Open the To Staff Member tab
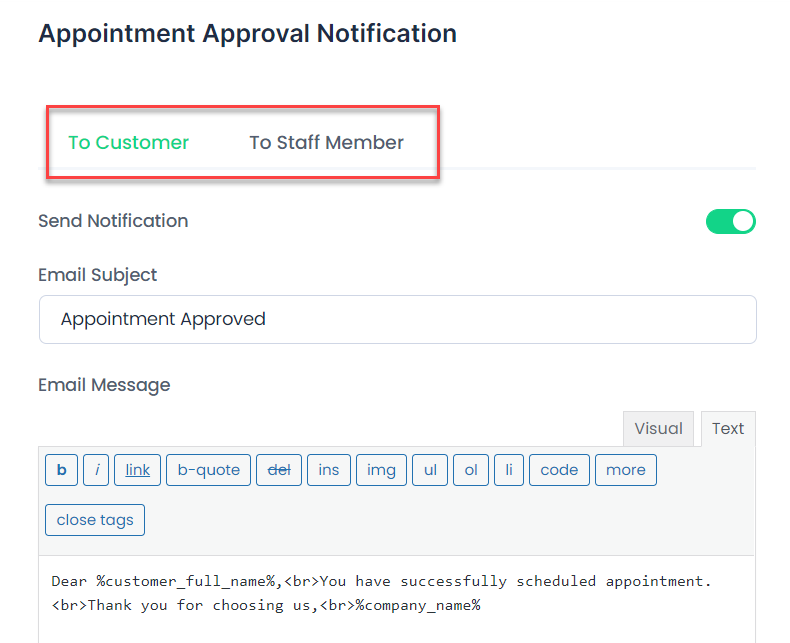790x643 pixels. 326,143
